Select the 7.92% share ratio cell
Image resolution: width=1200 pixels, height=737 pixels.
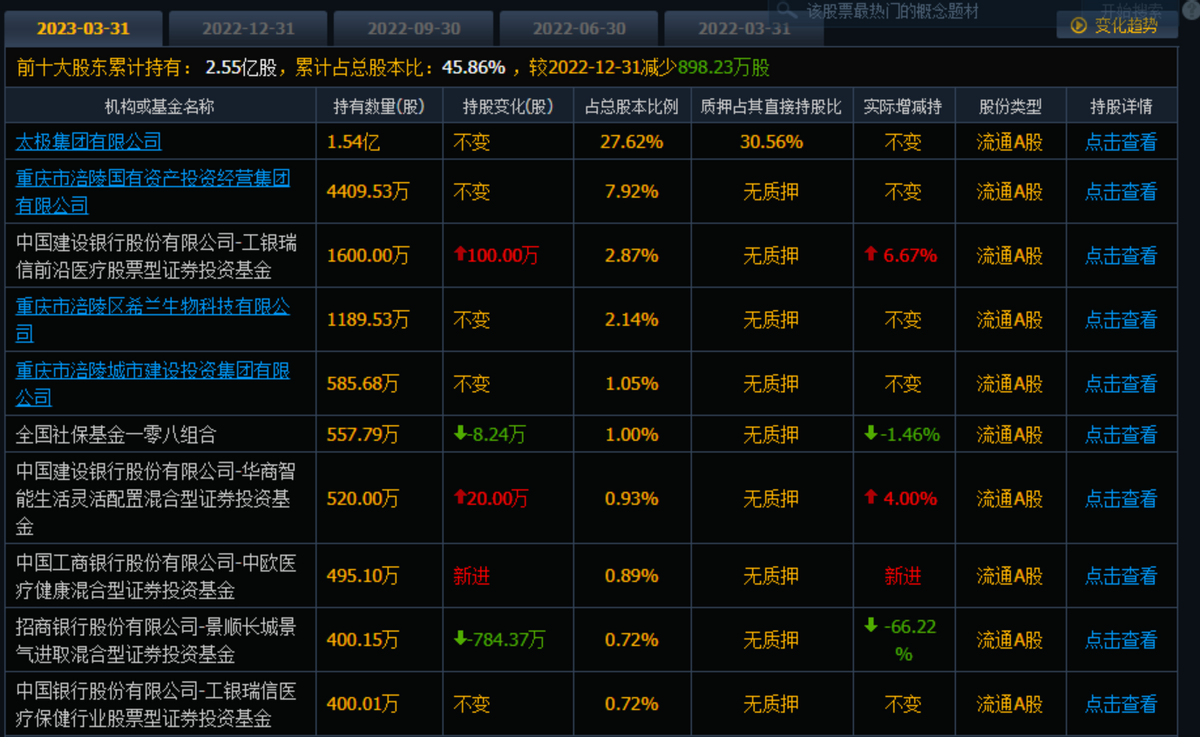tap(631, 192)
